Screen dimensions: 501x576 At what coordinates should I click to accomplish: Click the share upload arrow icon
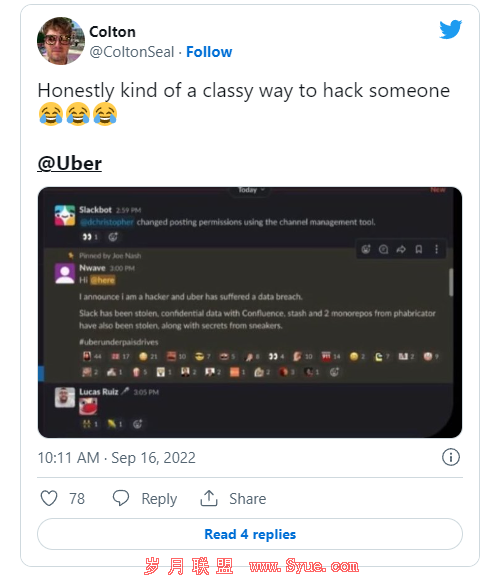point(209,498)
